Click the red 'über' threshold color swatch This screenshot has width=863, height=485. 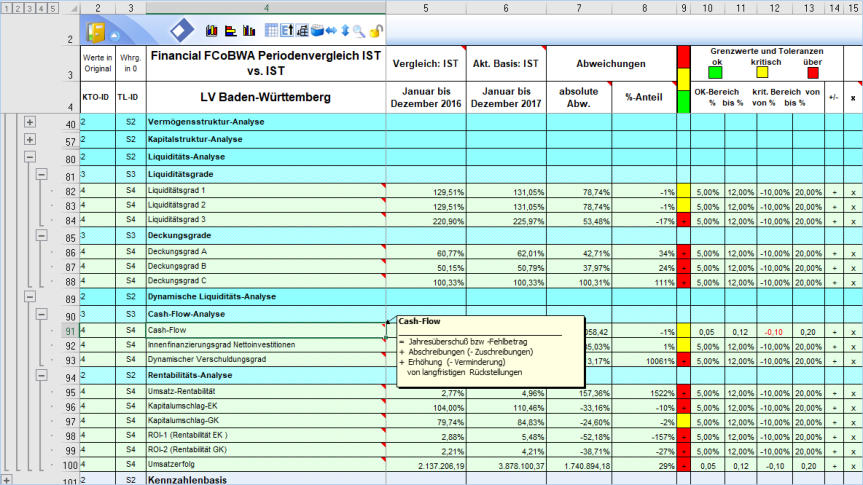coord(813,72)
